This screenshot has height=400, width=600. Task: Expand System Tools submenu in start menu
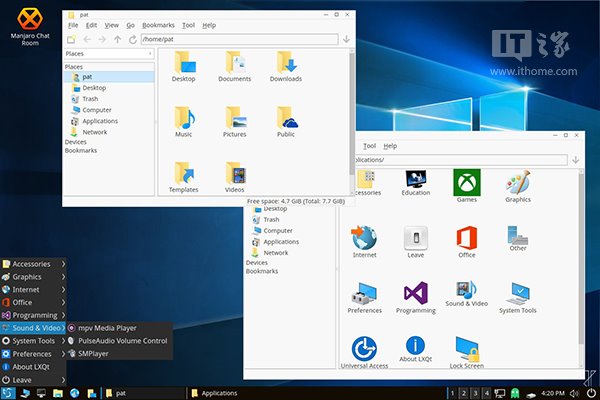point(33,341)
